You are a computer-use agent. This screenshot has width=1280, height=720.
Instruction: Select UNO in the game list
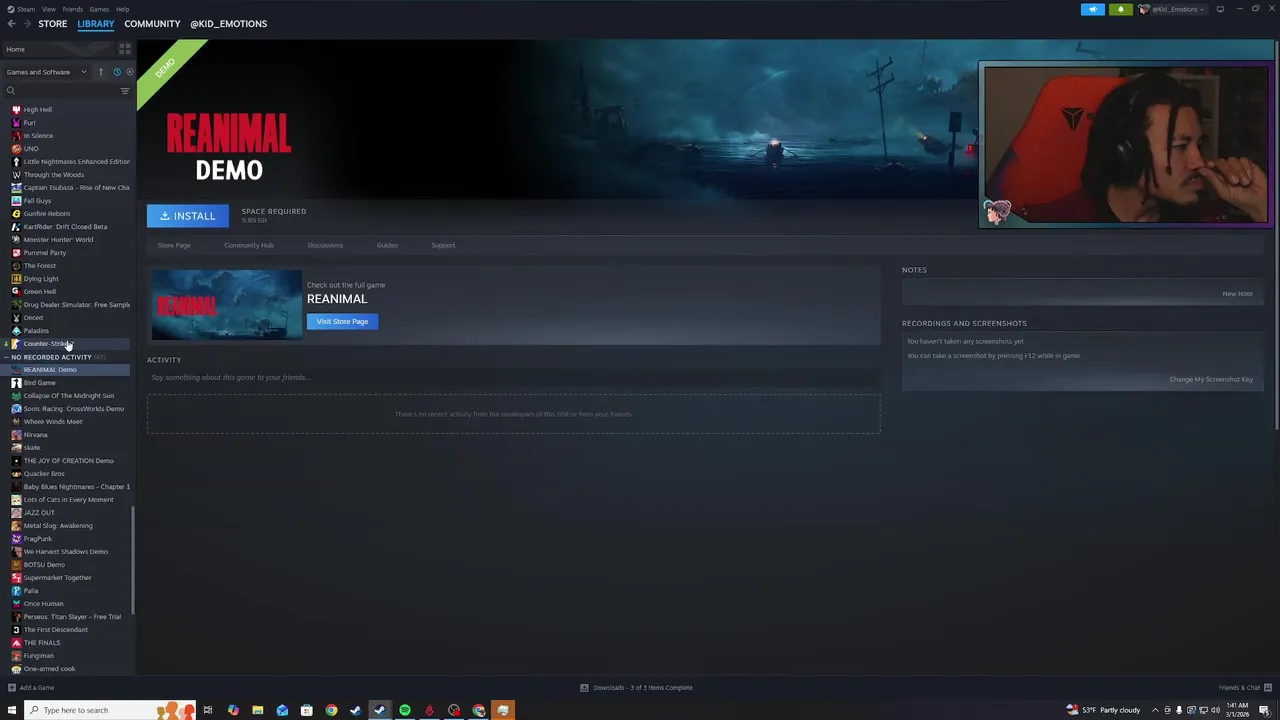point(31,148)
